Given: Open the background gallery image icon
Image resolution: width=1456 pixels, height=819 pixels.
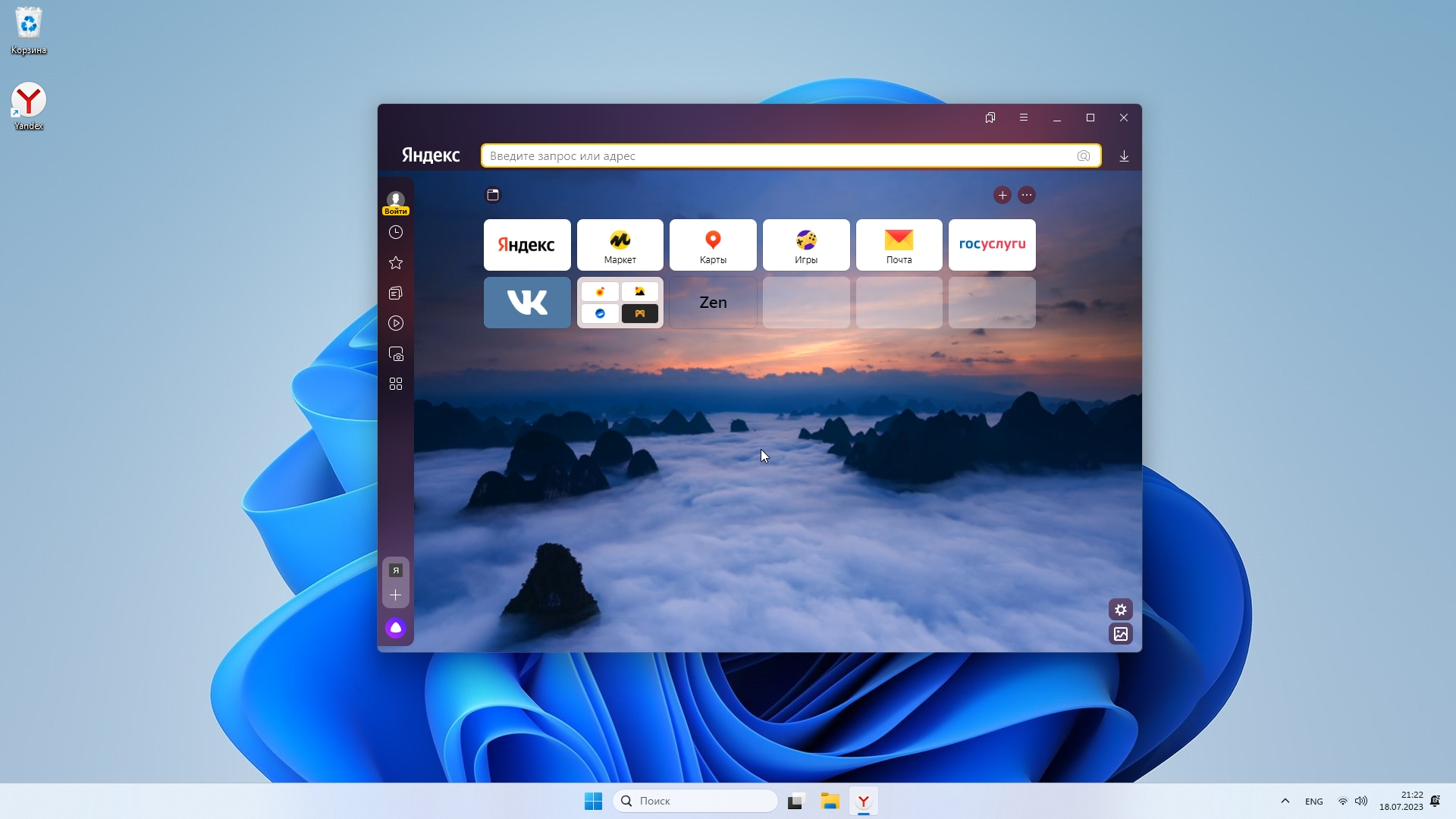Looking at the screenshot, I should pyautogui.click(x=1121, y=634).
